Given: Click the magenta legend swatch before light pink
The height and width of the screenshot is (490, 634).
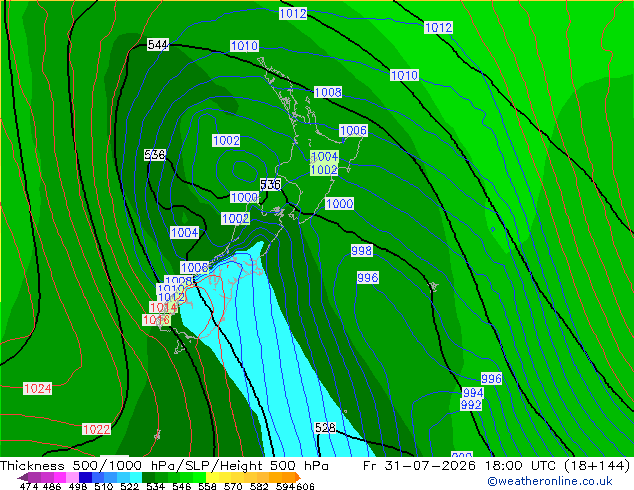Looking at the screenshot, I should [x=60, y=477].
